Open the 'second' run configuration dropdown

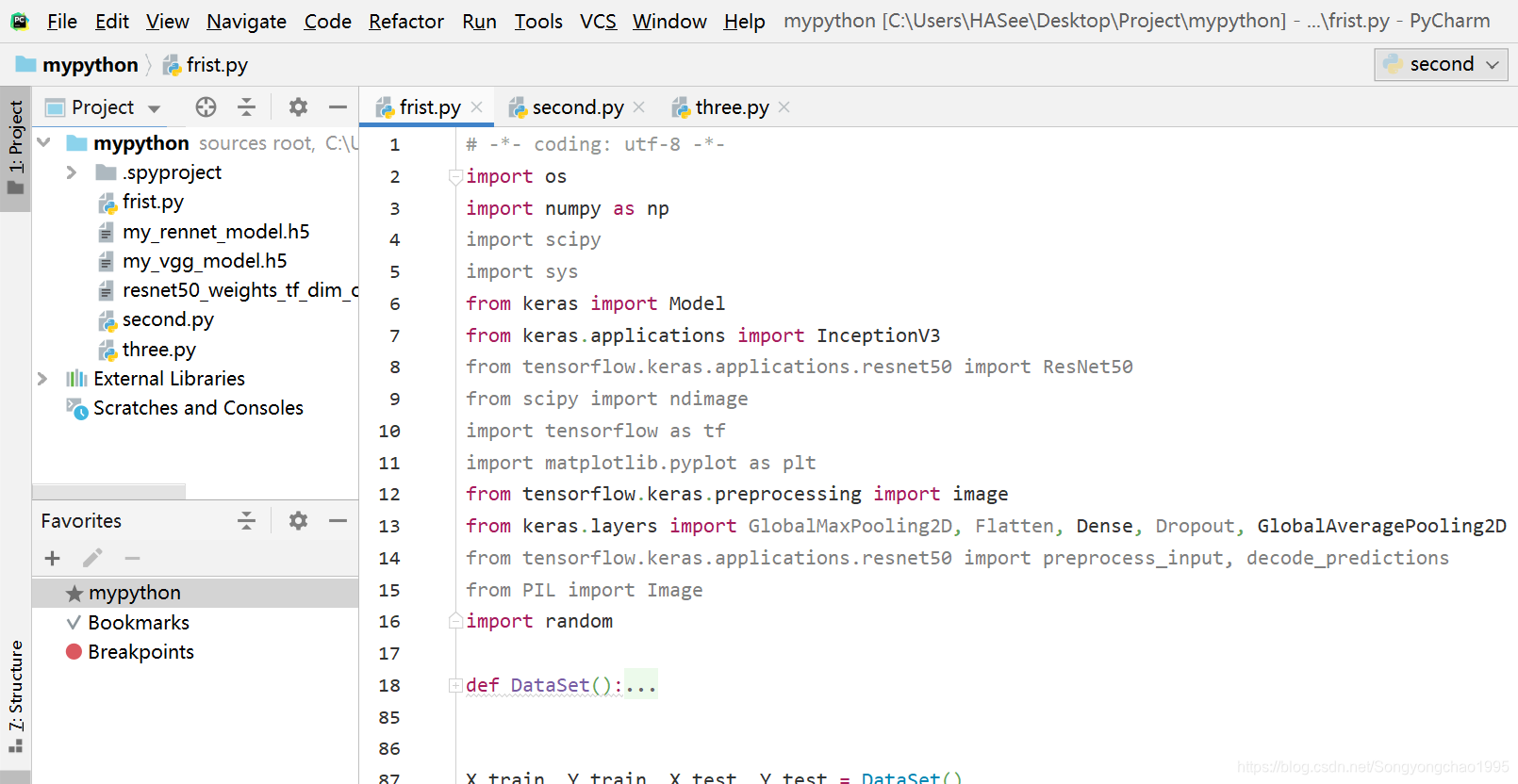1441,64
